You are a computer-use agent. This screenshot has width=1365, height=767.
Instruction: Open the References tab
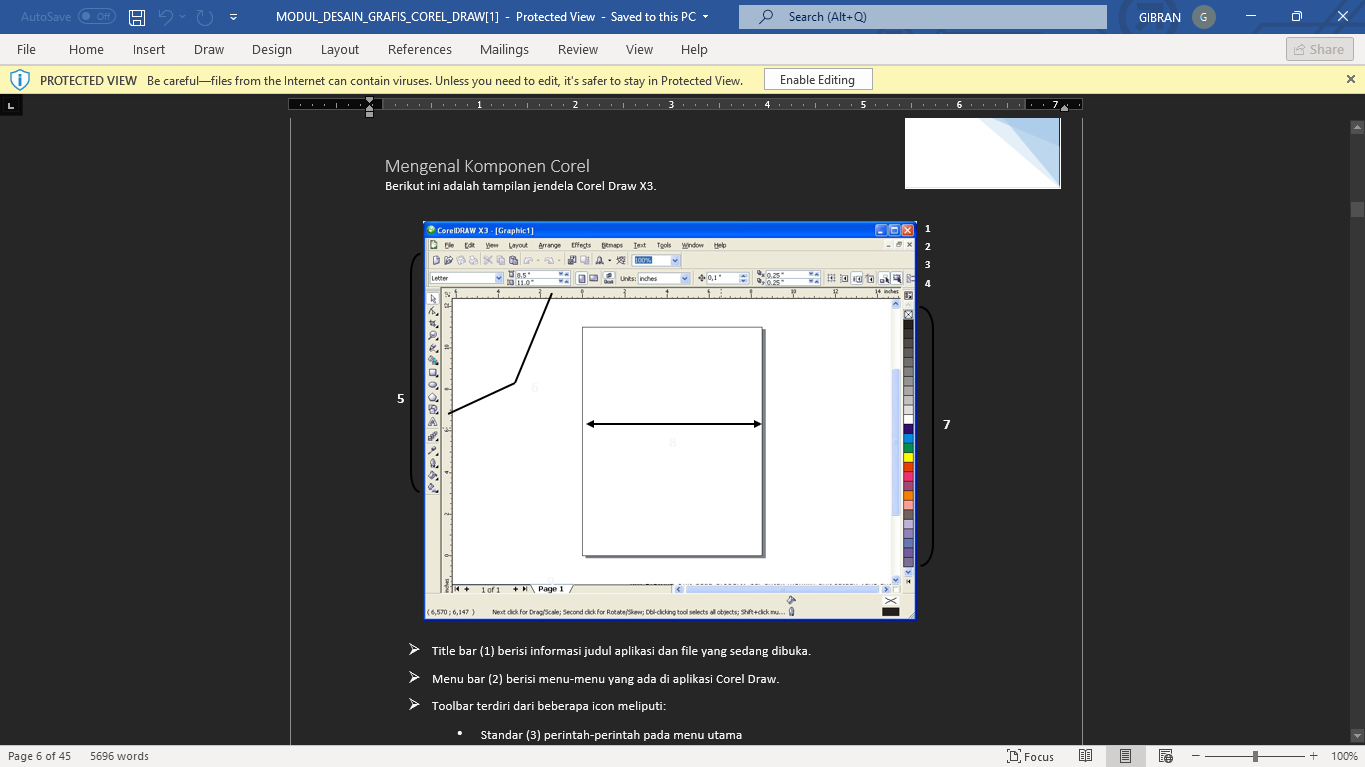[x=419, y=49]
